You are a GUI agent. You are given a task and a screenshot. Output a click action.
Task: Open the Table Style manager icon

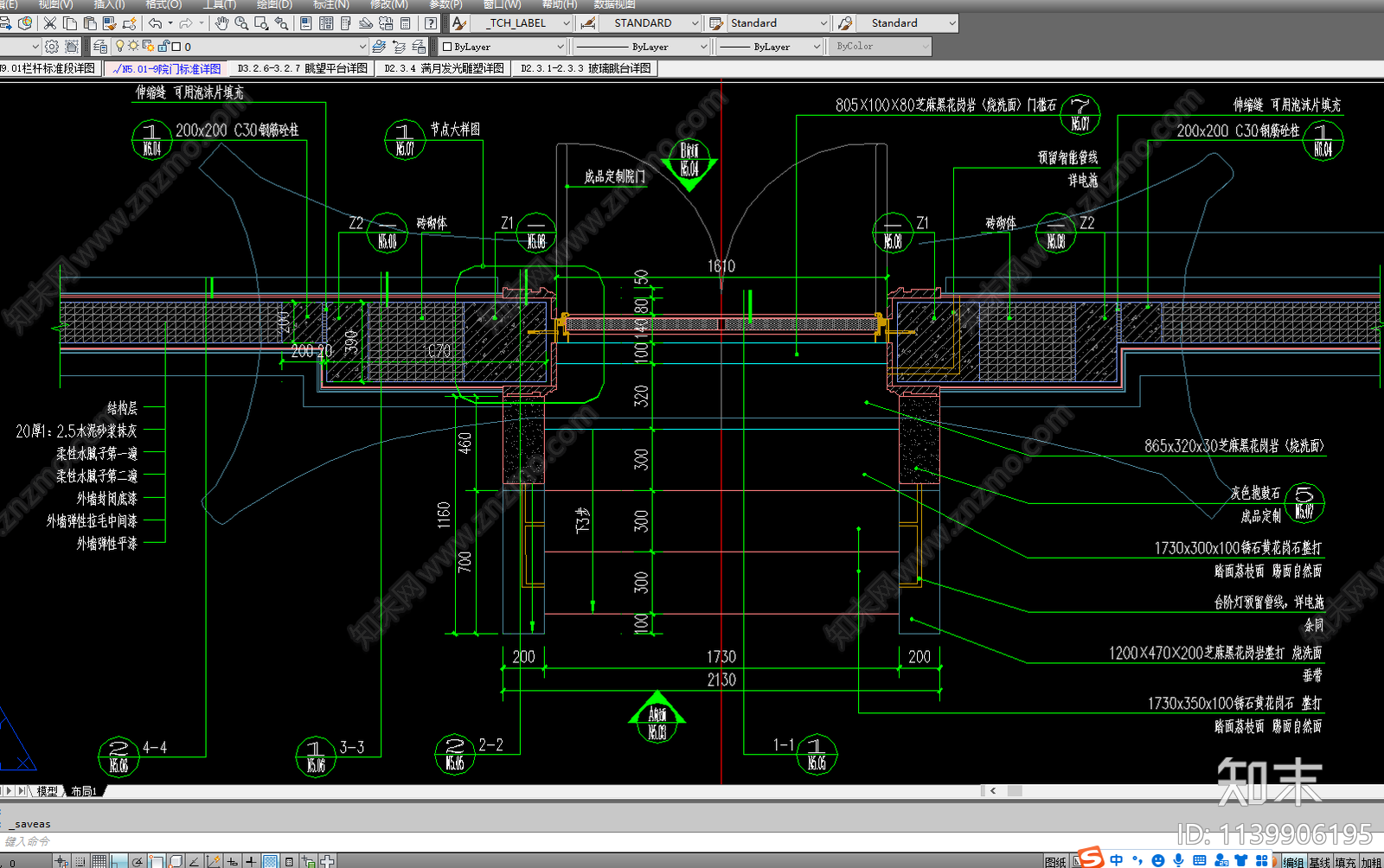pyautogui.click(x=716, y=23)
